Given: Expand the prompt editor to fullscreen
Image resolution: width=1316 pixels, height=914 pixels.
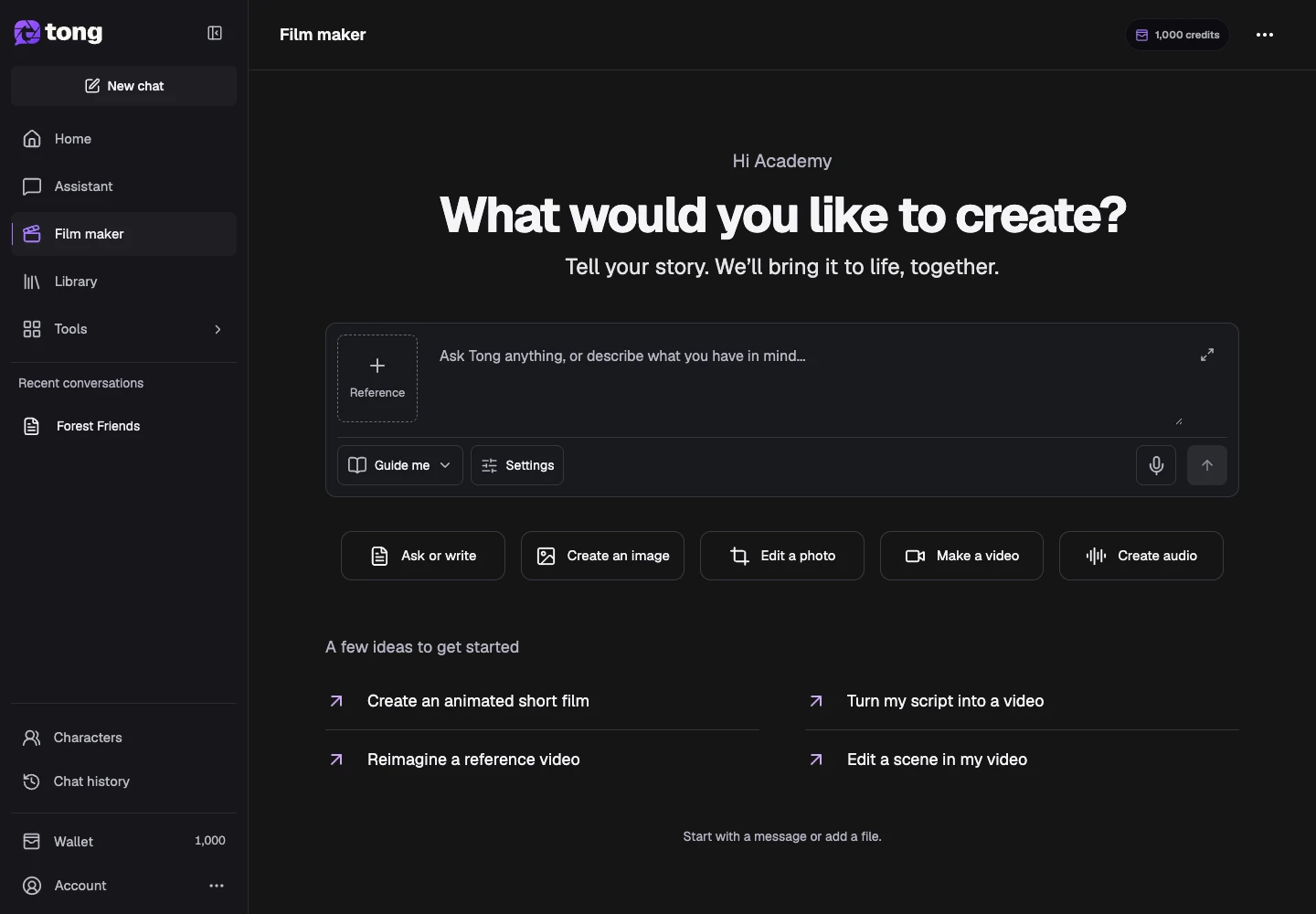Looking at the screenshot, I should (x=1207, y=355).
